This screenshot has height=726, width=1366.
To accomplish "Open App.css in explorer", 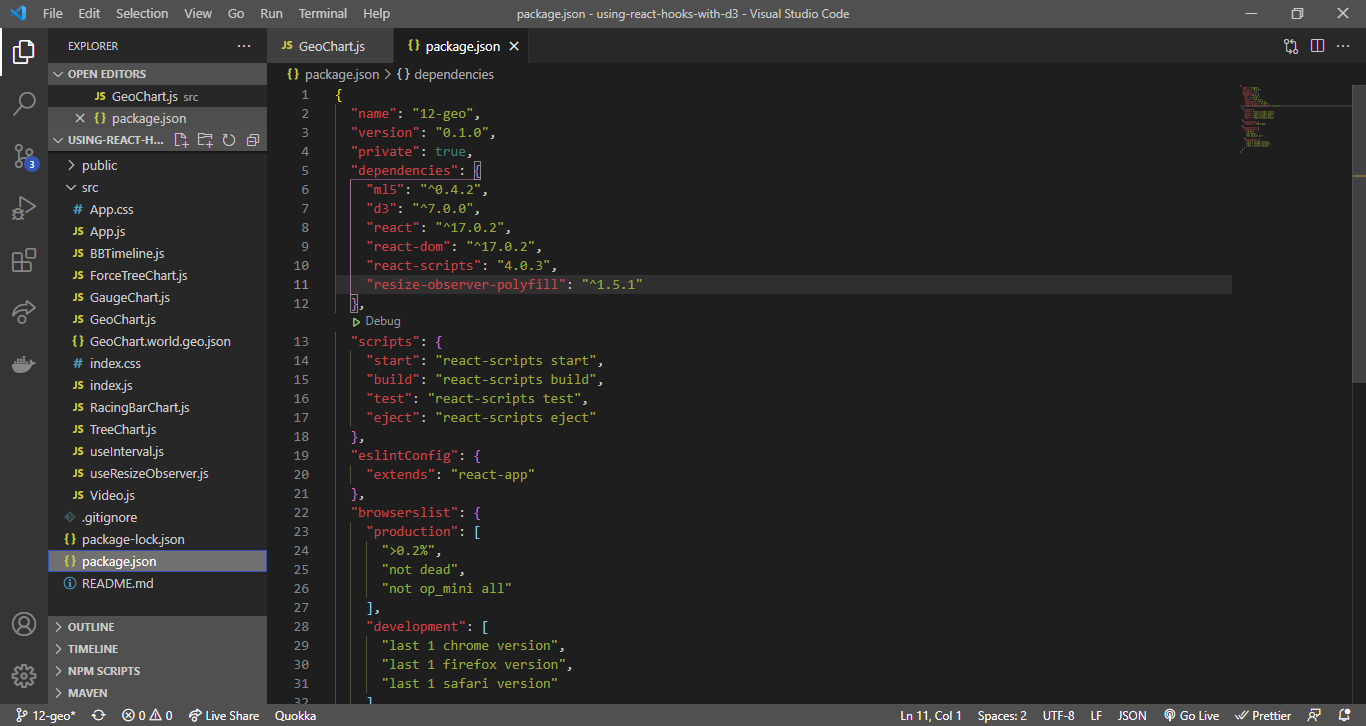I will tap(157, 210).
